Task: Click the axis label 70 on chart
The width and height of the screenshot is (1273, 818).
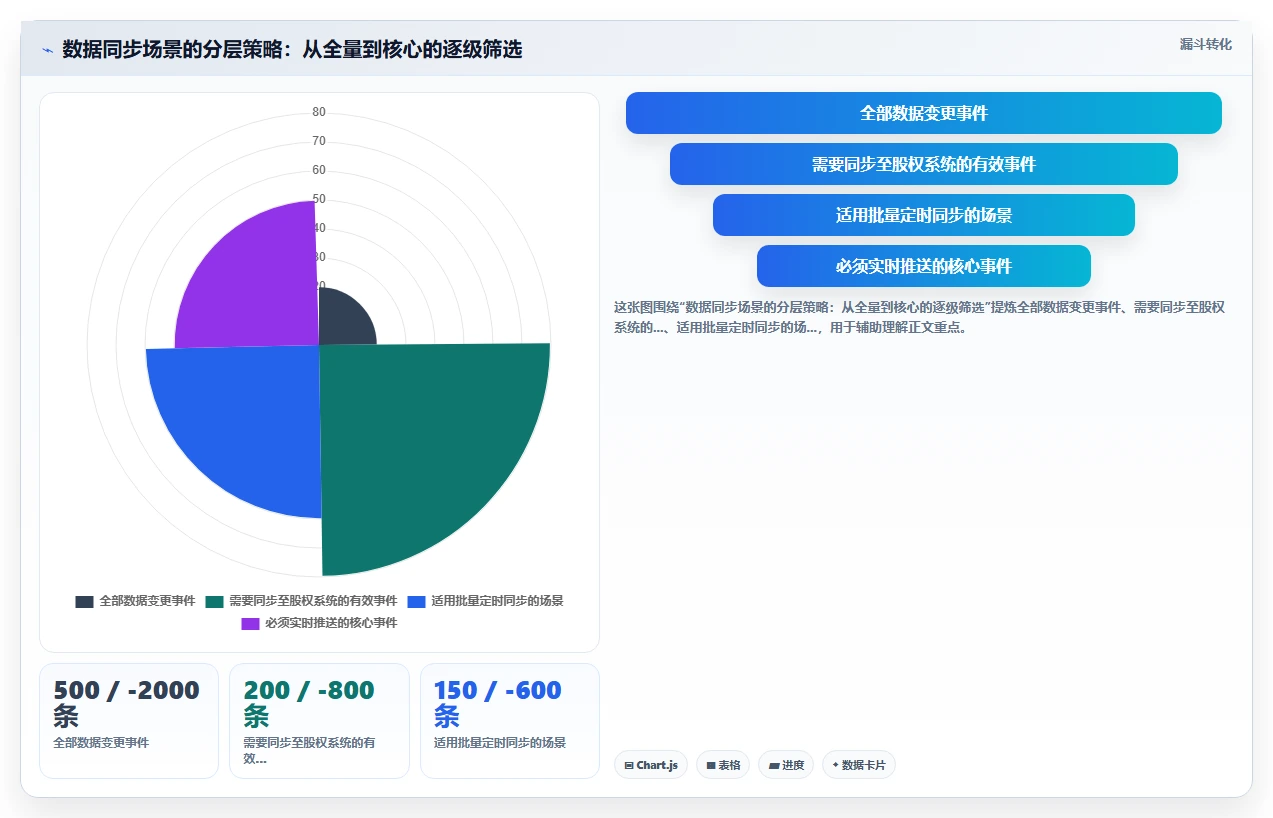Action: (319, 141)
